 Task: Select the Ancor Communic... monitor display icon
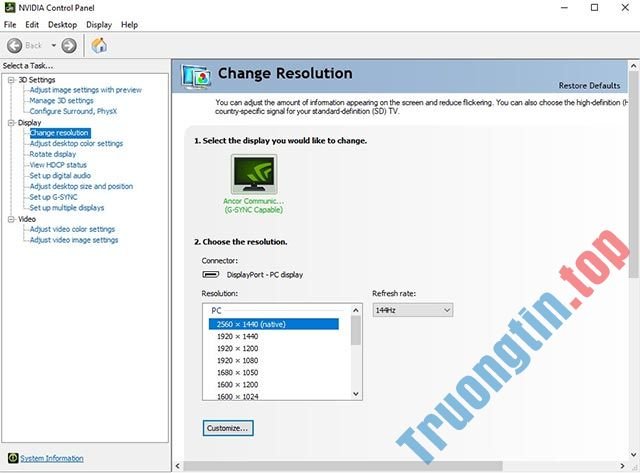[x=253, y=174]
